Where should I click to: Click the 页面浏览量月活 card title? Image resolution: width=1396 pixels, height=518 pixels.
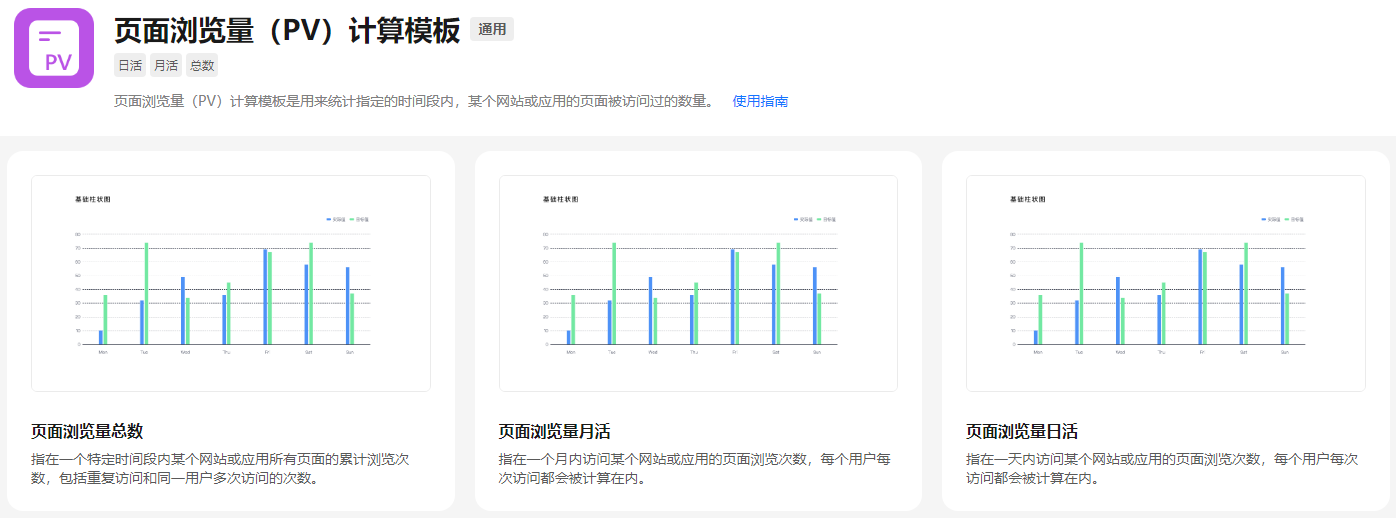[555, 432]
